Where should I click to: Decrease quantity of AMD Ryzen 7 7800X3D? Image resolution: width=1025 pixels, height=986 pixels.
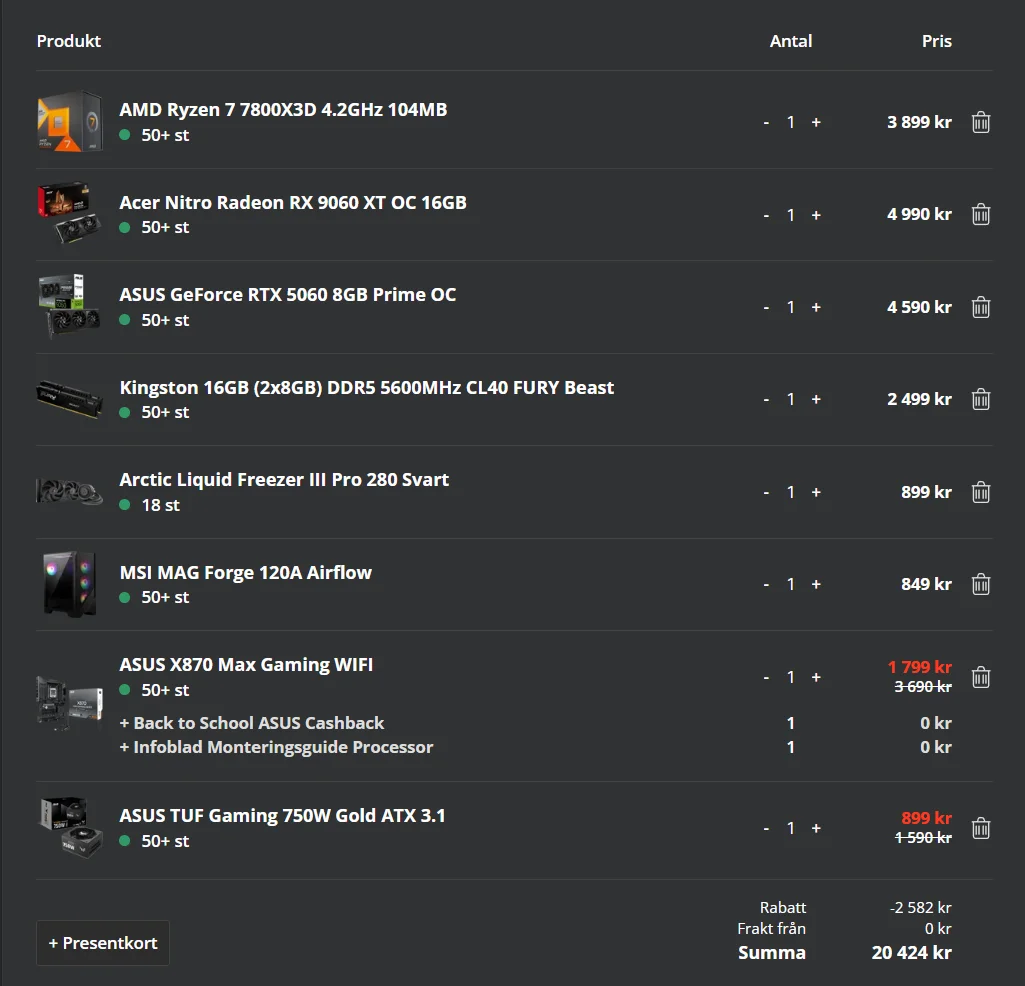(x=766, y=122)
